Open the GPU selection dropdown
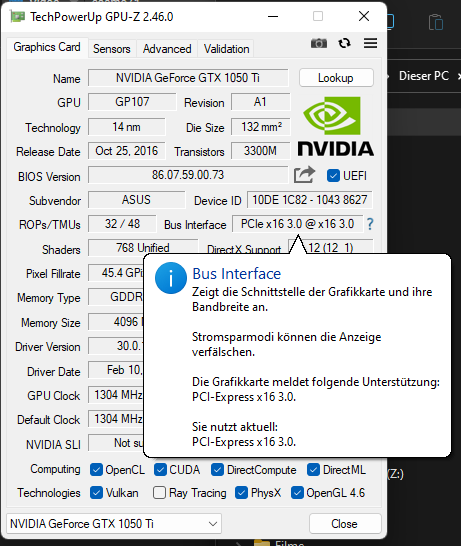Image resolution: width=461 pixels, height=546 pixels. pyautogui.click(x=114, y=523)
